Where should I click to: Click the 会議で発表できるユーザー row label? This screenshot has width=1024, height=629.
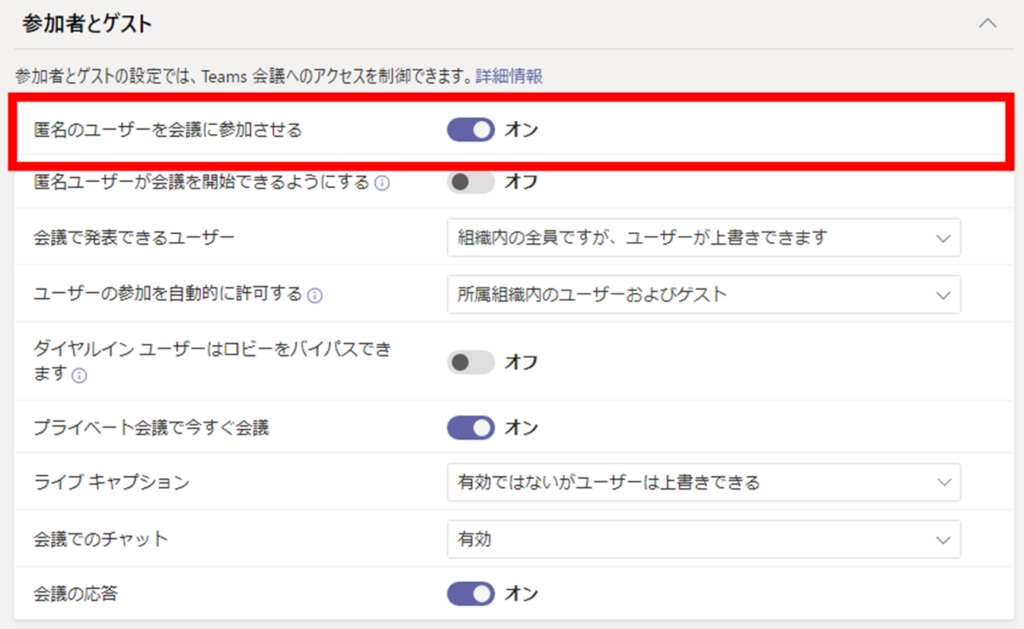coord(134,238)
